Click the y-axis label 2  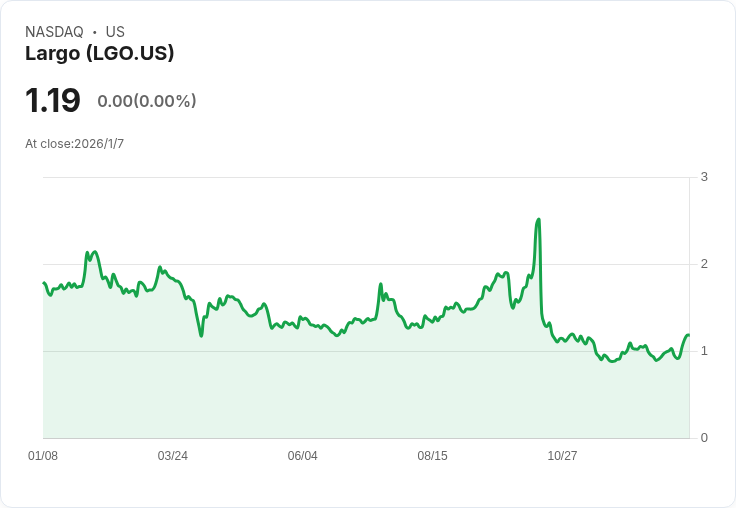click(x=704, y=264)
